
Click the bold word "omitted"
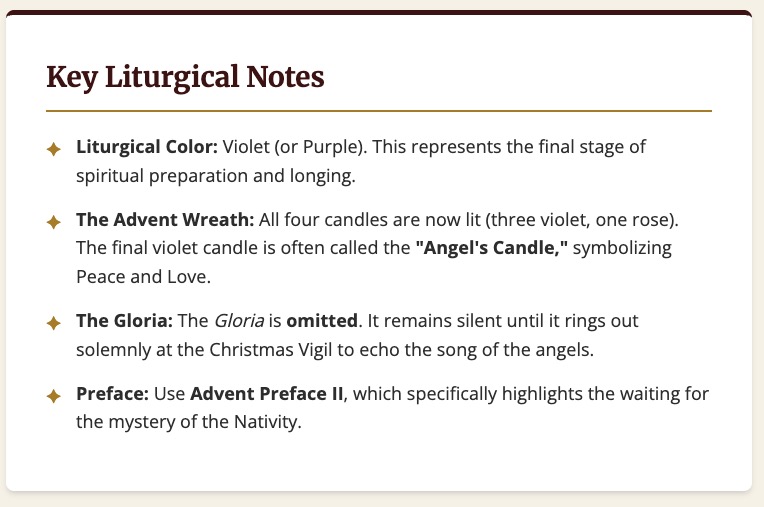(x=322, y=322)
